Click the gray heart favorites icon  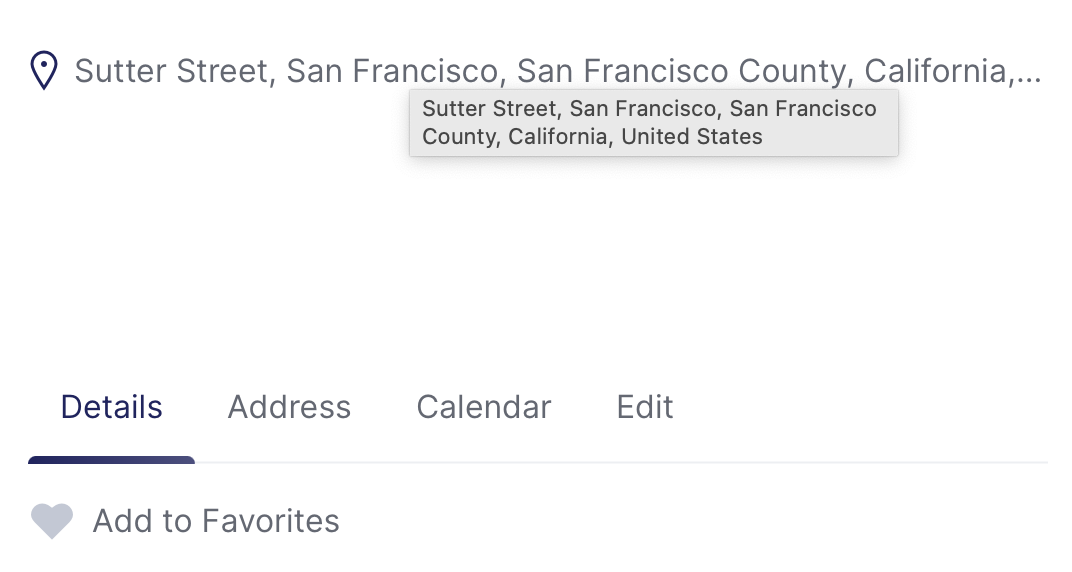click(52, 521)
